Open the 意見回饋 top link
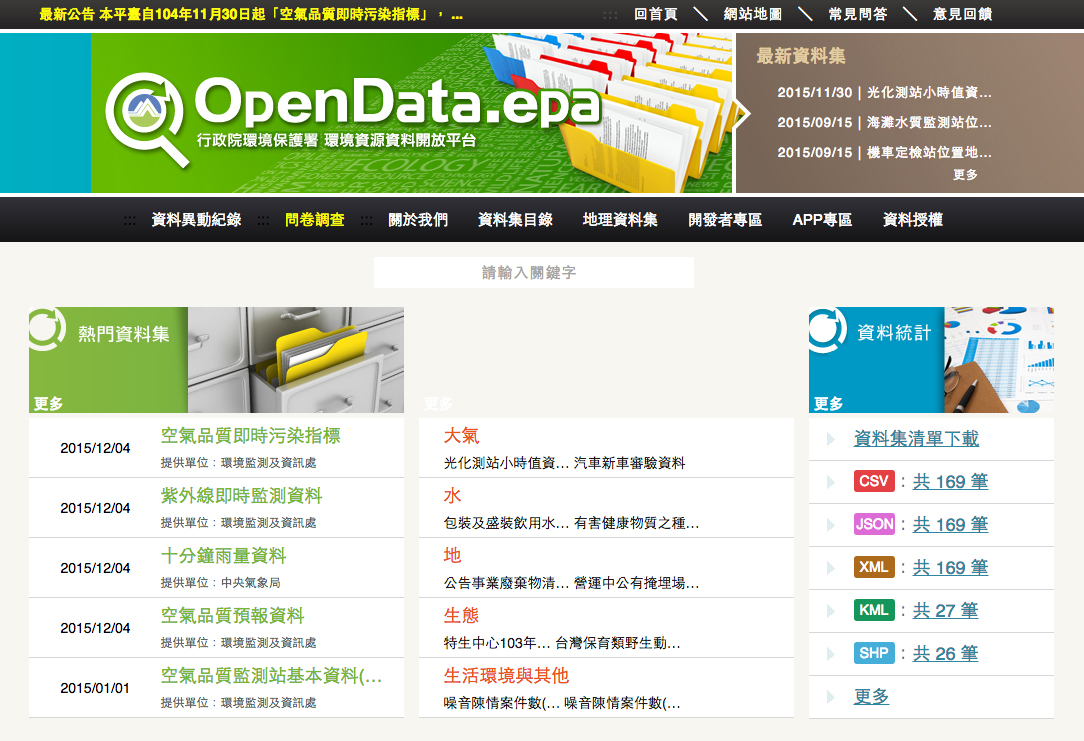The image size is (1084, 741). 963,14
